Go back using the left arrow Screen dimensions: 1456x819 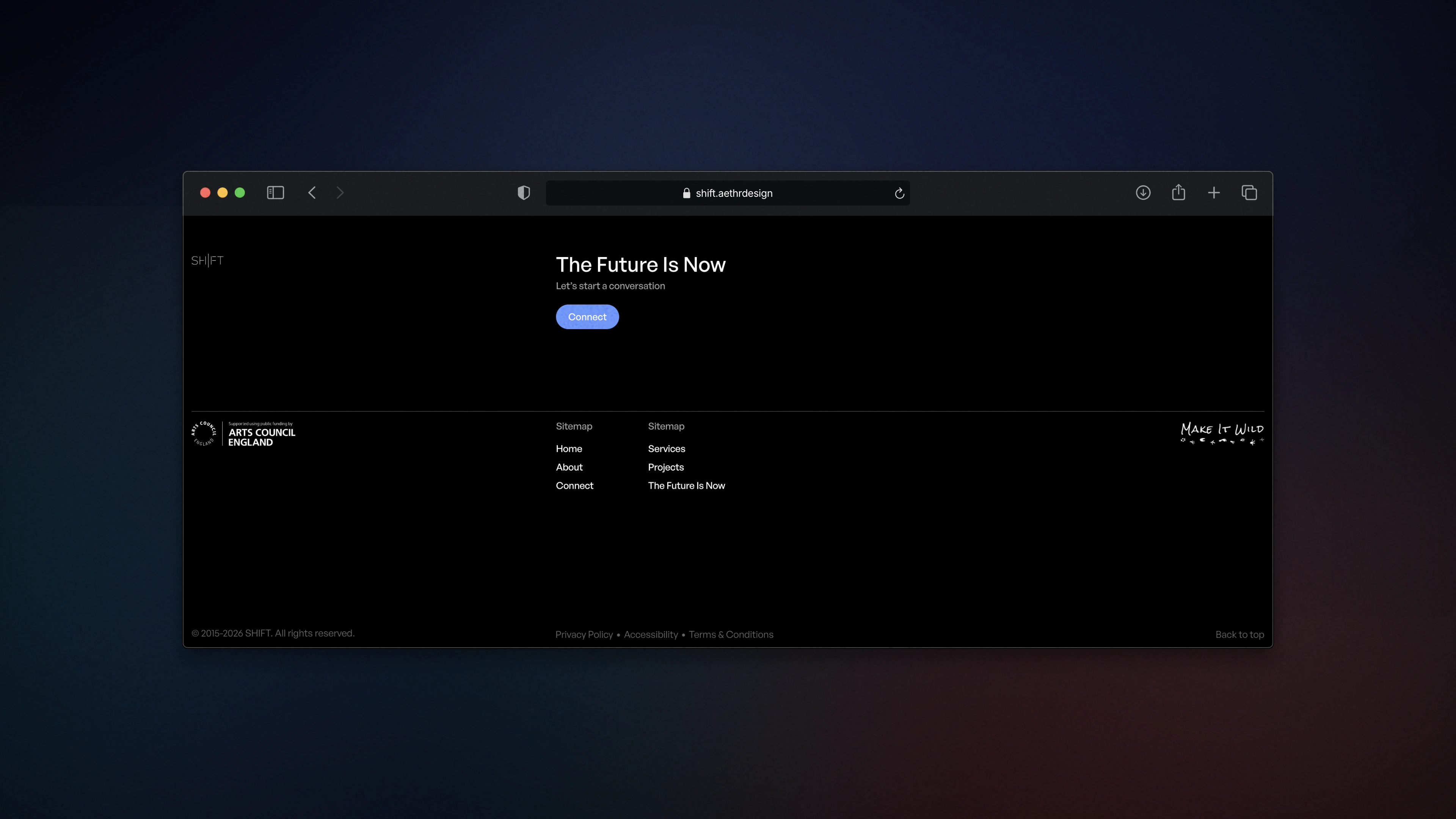pos(312,193)
